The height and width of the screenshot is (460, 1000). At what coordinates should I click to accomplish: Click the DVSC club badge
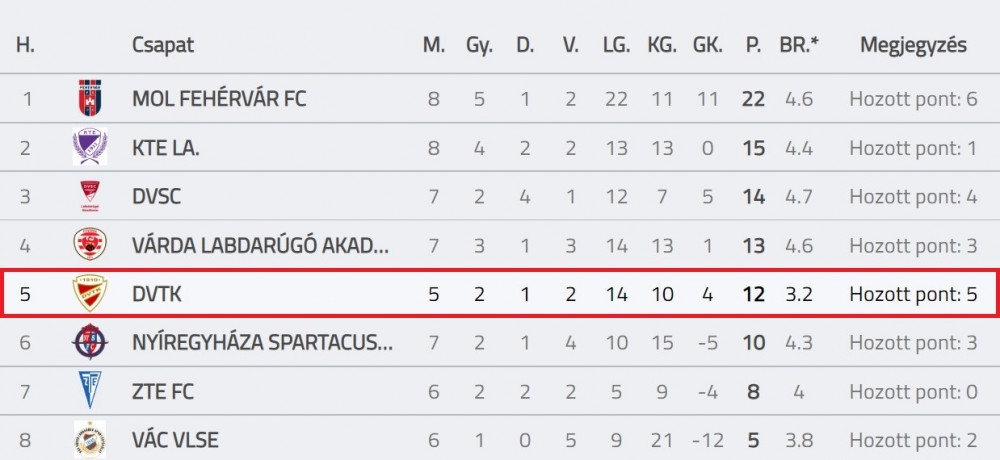[90, 197]
